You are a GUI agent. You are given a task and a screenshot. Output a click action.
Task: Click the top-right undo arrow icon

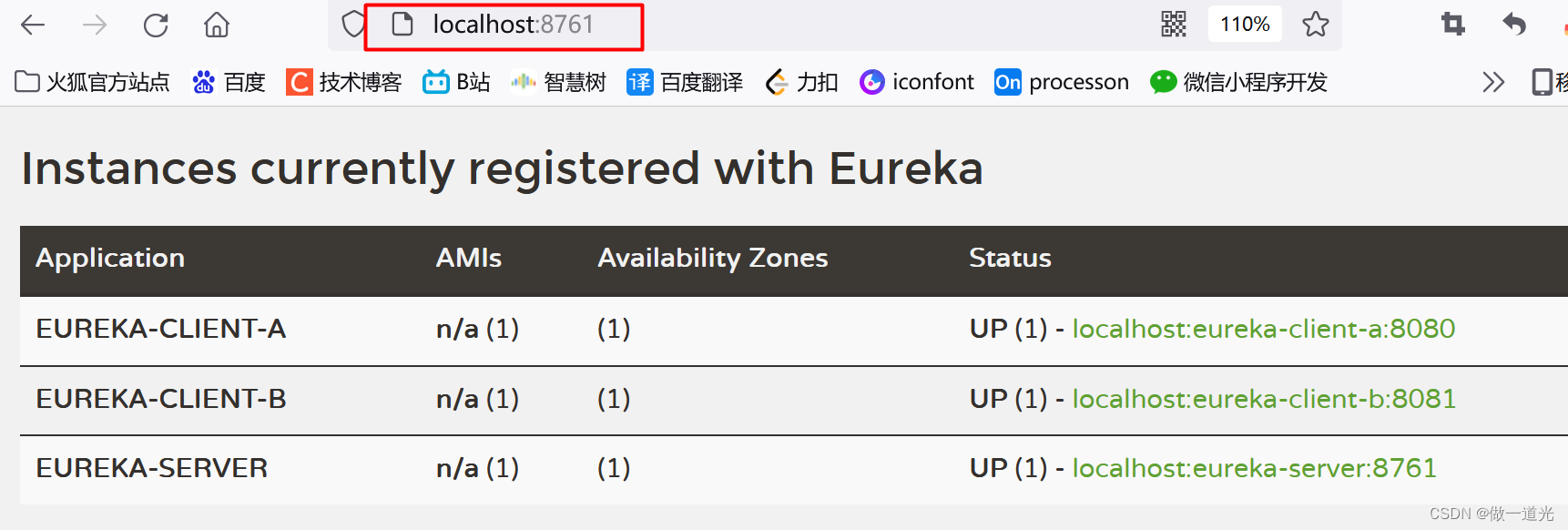tap(1512, 25)
